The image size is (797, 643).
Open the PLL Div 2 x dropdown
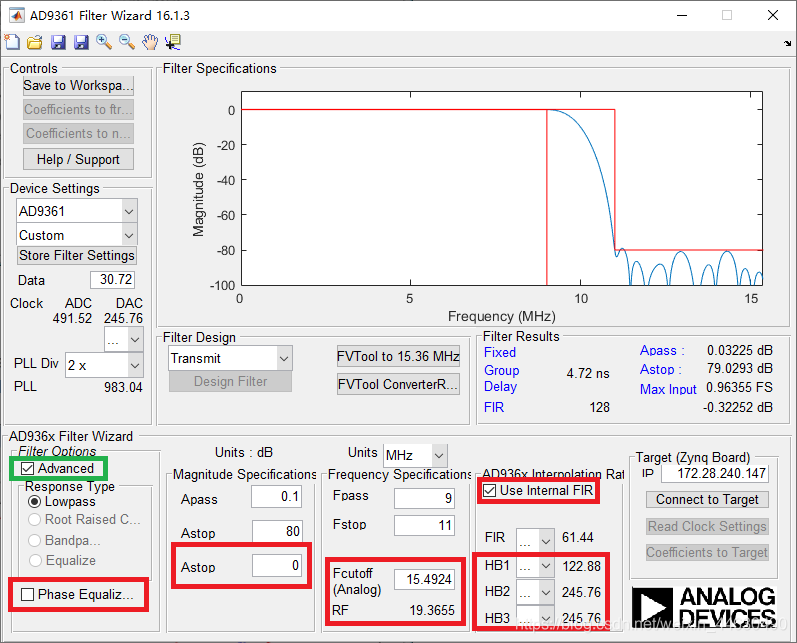(104, 365)
